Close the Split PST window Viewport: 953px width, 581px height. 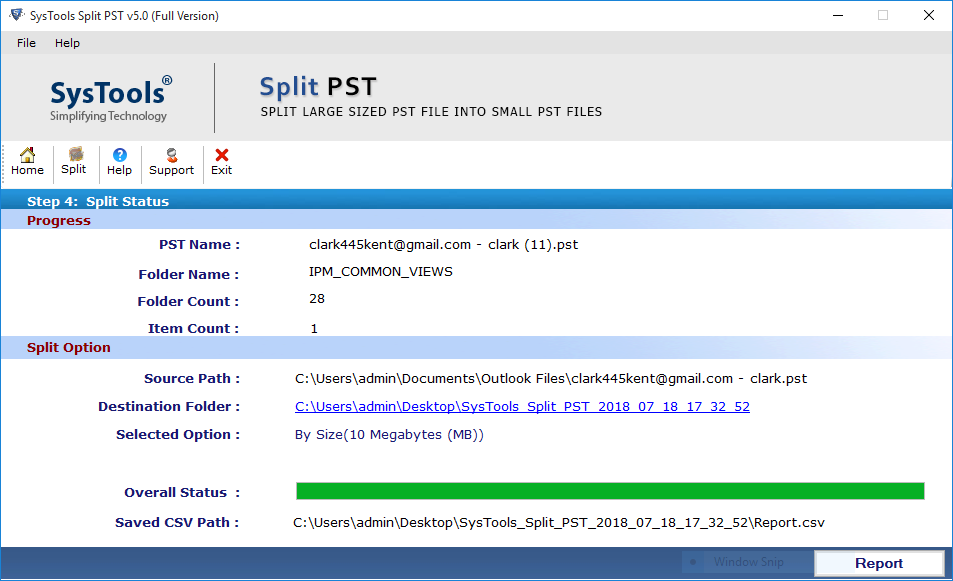tap(929, 15)
